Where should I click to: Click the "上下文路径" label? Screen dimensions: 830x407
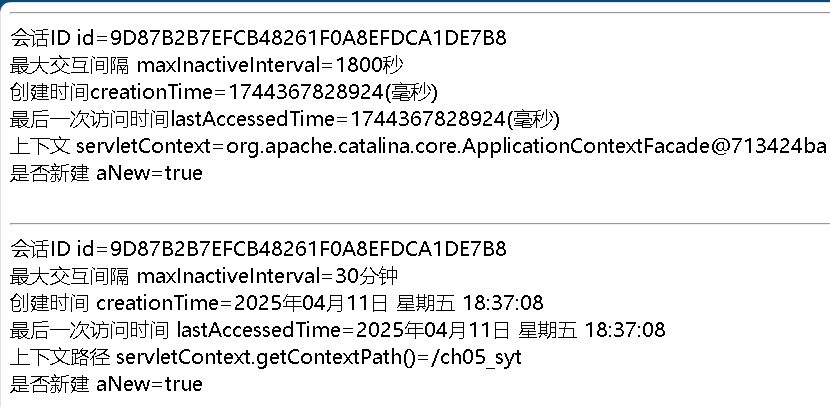(x=59, y=357)
